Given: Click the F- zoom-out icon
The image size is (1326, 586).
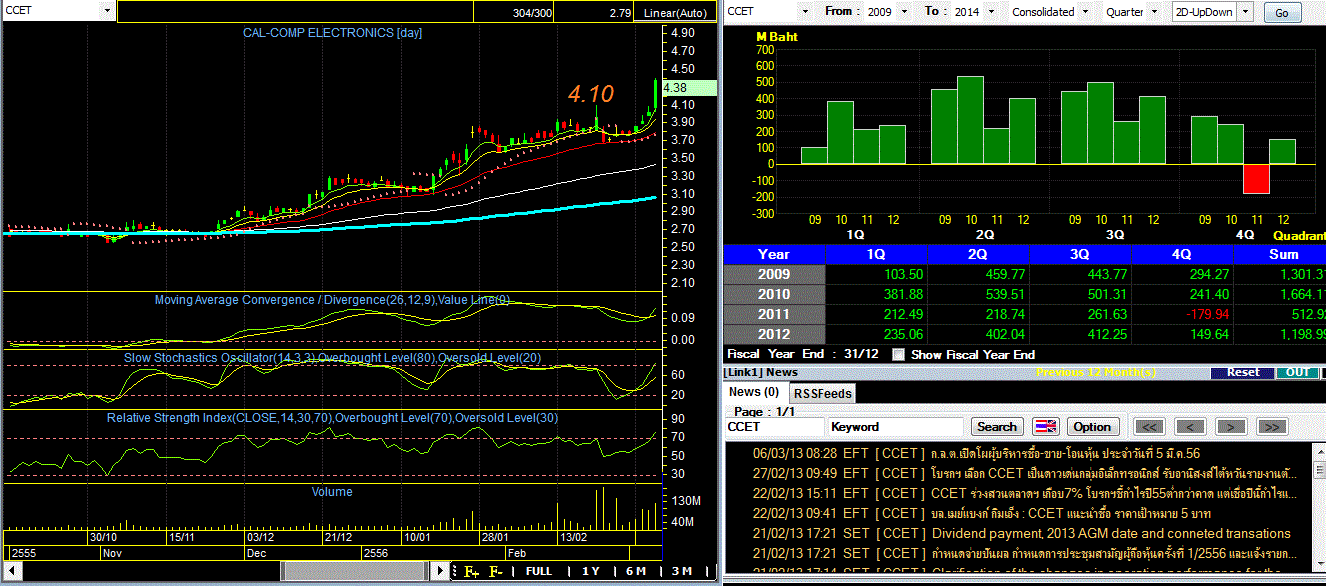Looking at the screenshot, I should click(496, 571).
